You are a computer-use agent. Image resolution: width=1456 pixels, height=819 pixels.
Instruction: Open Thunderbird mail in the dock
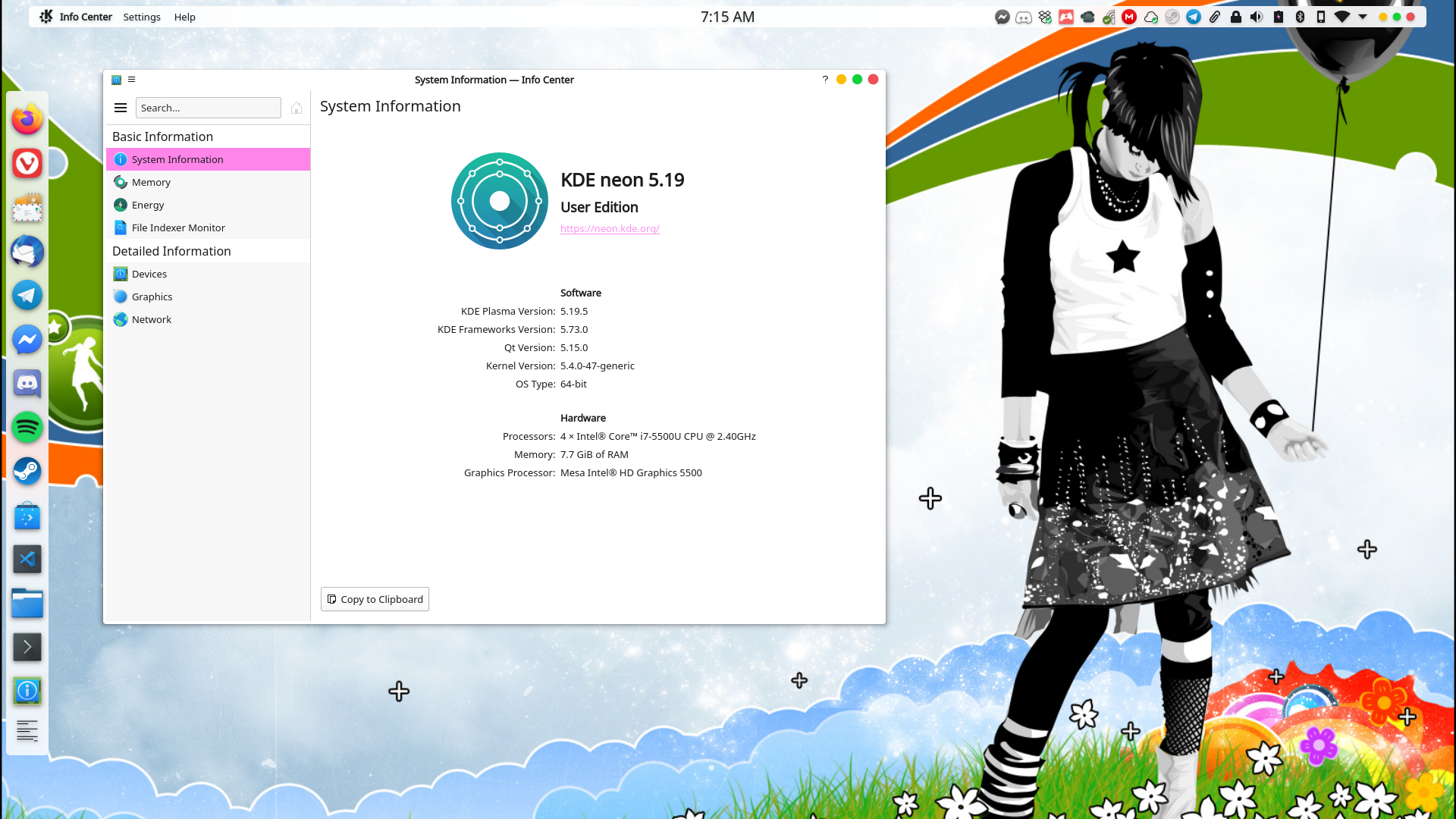pyautogui.click(x=27, y=251)
